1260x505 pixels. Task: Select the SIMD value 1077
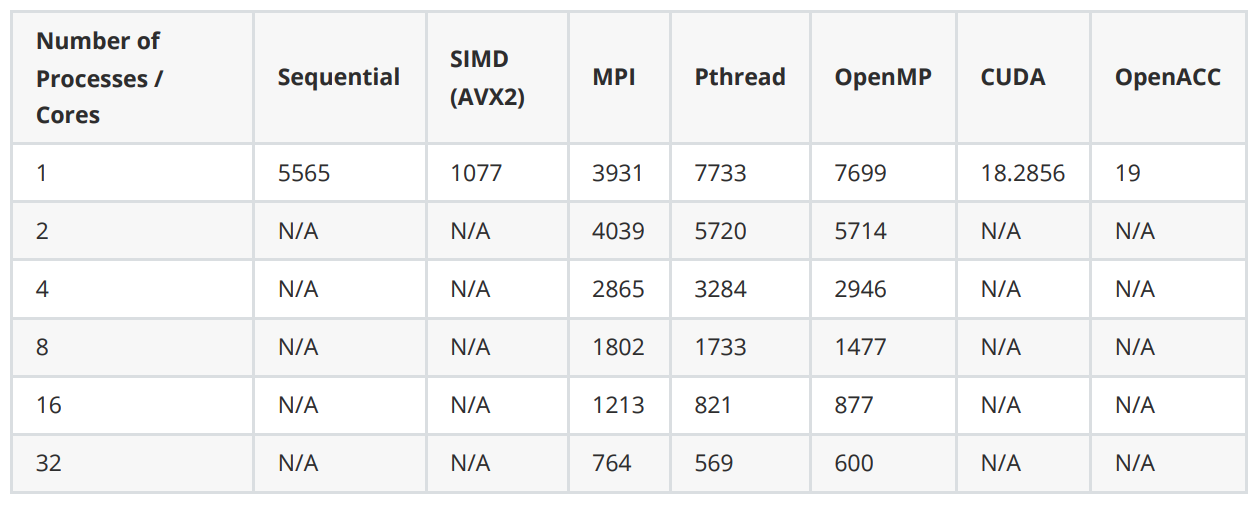[x=476, y=174]
